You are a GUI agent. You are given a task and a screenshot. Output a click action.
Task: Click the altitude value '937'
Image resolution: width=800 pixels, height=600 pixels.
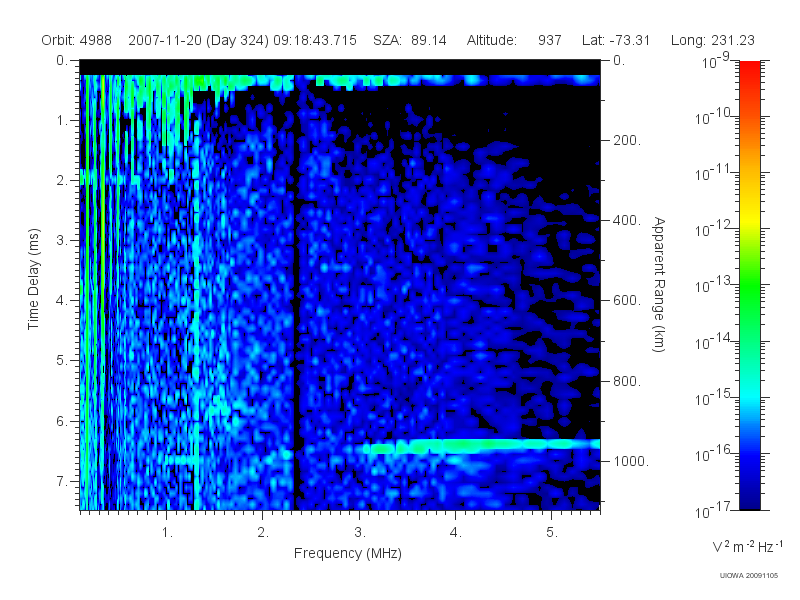[549, 40]
